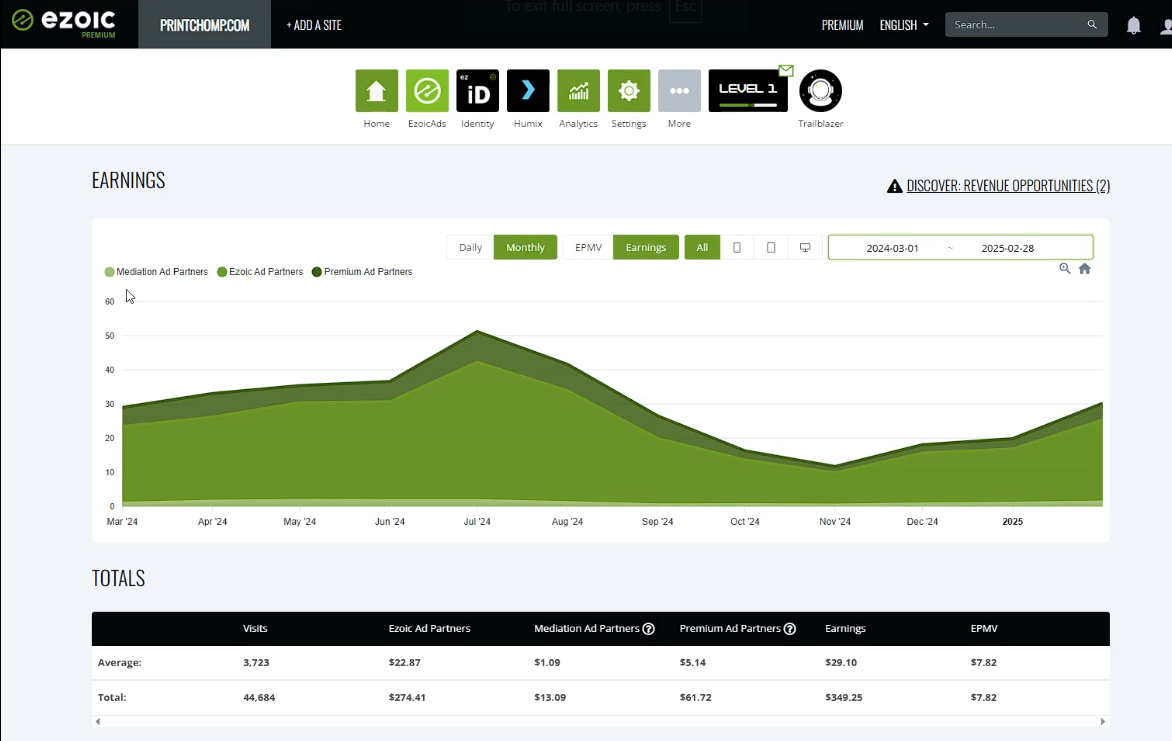
Task: Click the Ezoic Ad Partners column header
Action: point(430,629)
